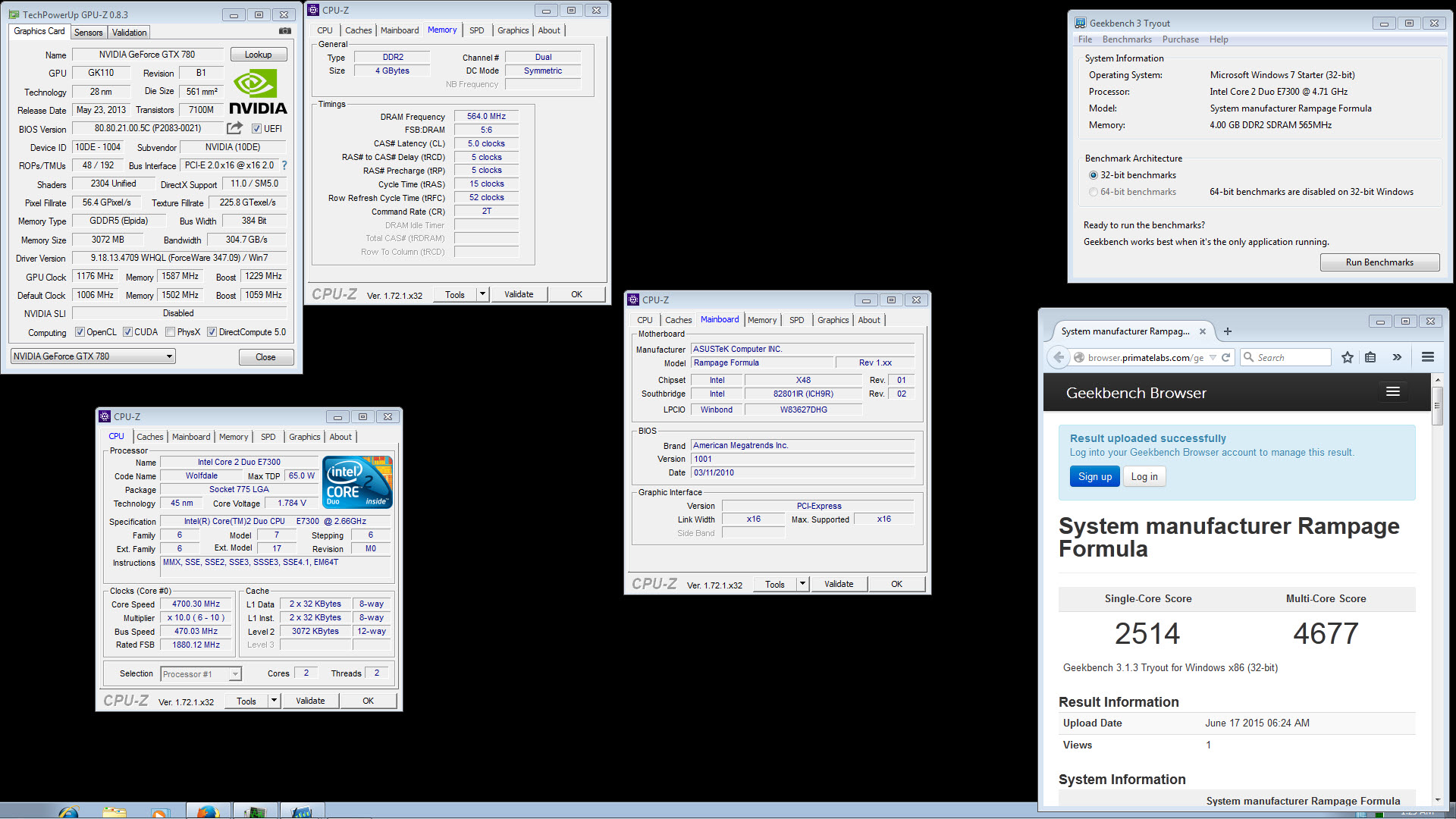Click the Firefox scrollbar down arrow
The height and width of the screenshot is (819, 1456).
(x=1437, y=799)
